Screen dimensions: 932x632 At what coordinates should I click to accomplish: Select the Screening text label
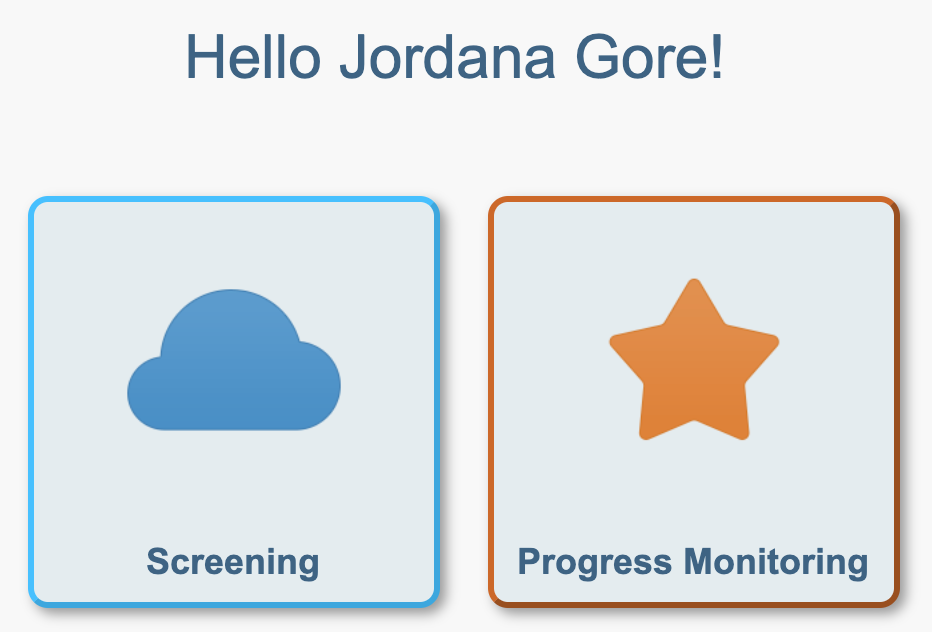pos(233,562)
